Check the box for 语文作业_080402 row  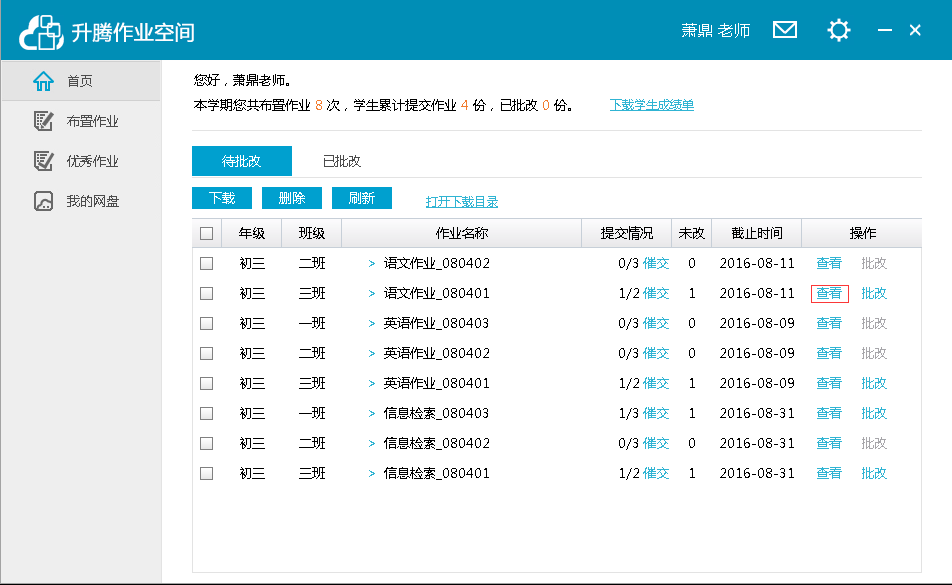(207, 264)
